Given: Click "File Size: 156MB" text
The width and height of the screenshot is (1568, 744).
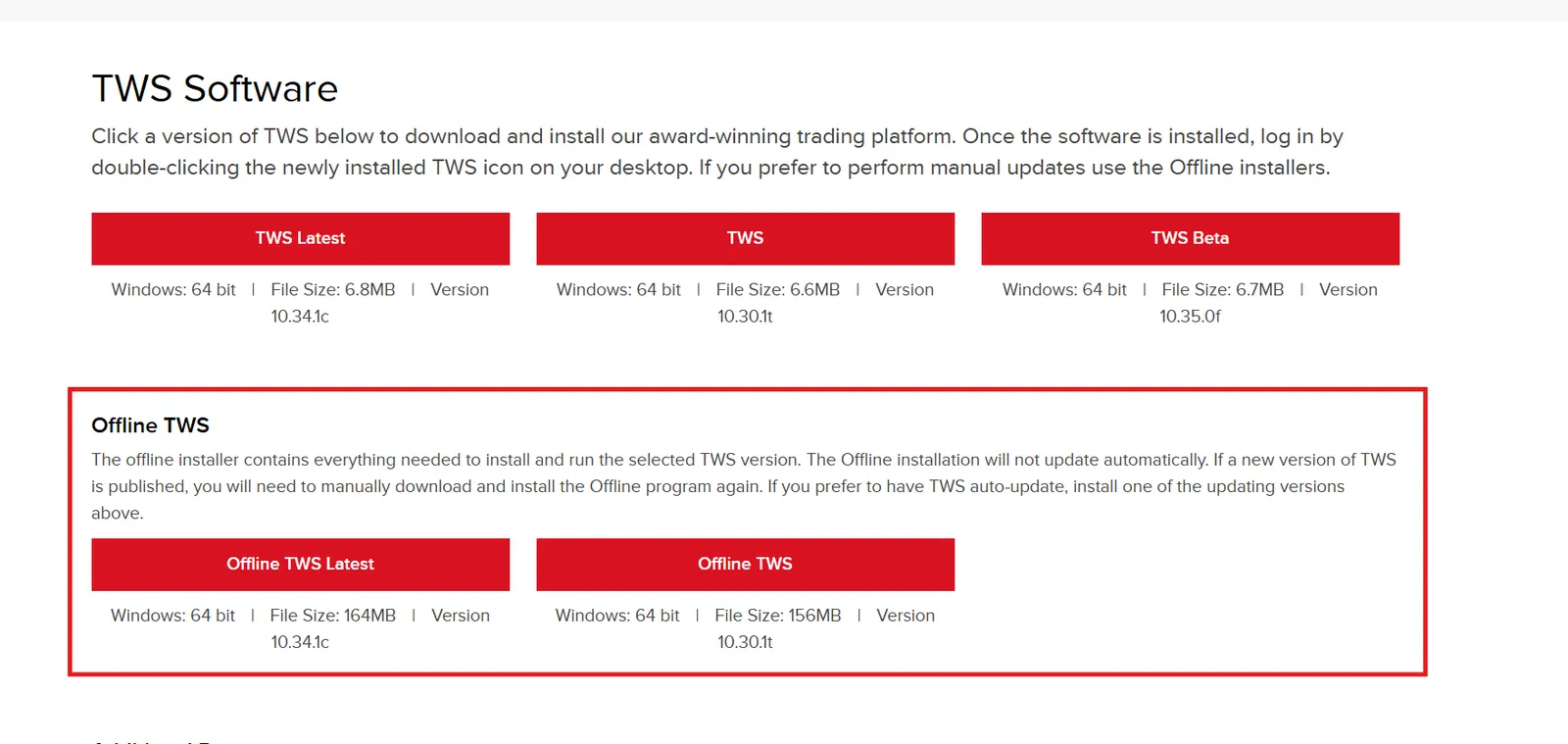Looking at the screenshot, I should pyautogui.click(x=778, y=615).
